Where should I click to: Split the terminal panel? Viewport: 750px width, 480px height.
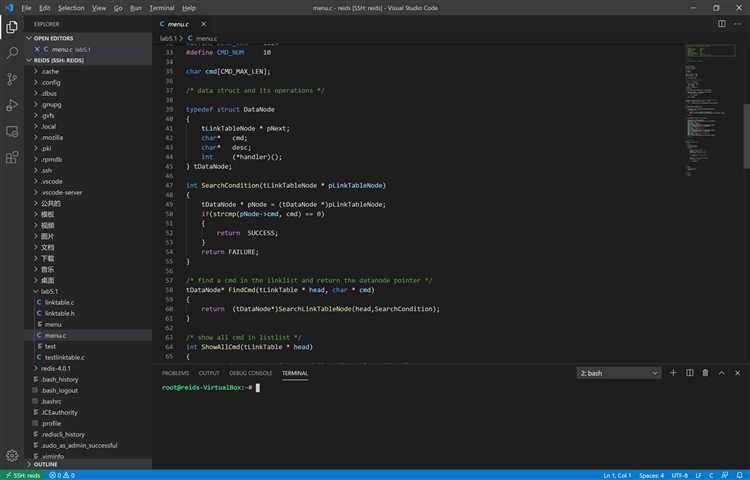click(x=689, y=373)
